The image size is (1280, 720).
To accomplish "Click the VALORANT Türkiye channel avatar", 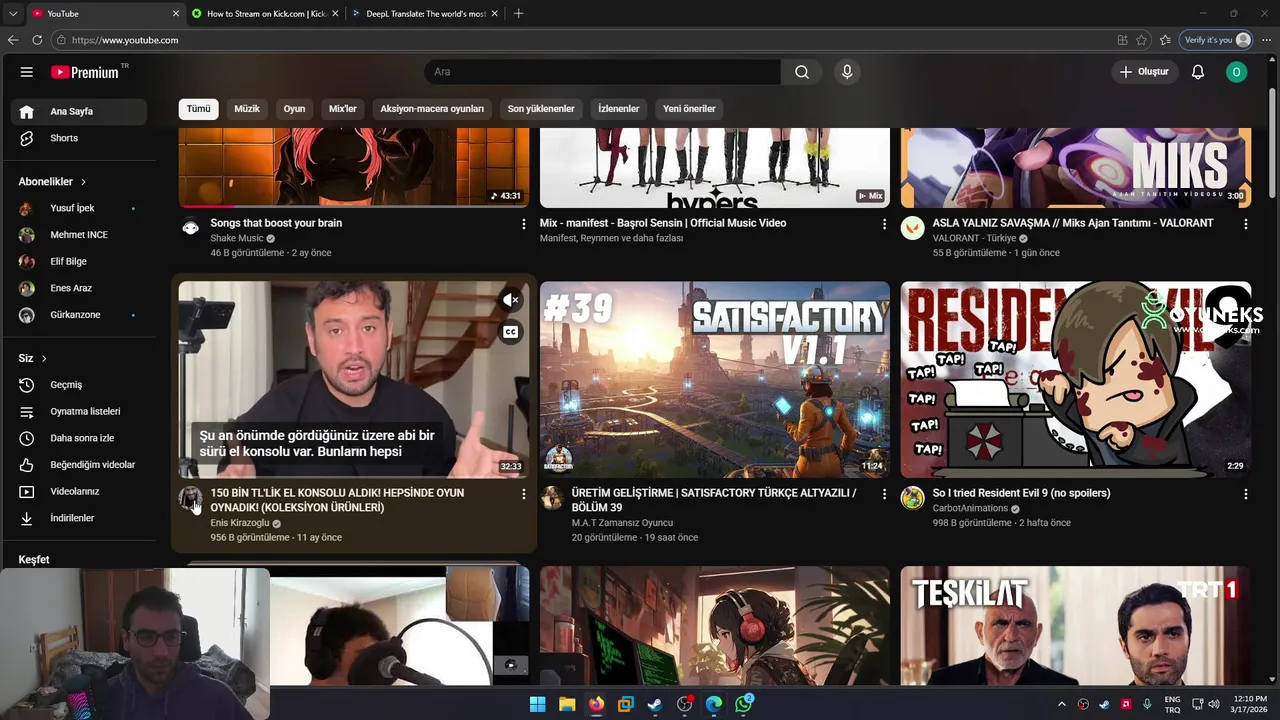I will point(912,228).
